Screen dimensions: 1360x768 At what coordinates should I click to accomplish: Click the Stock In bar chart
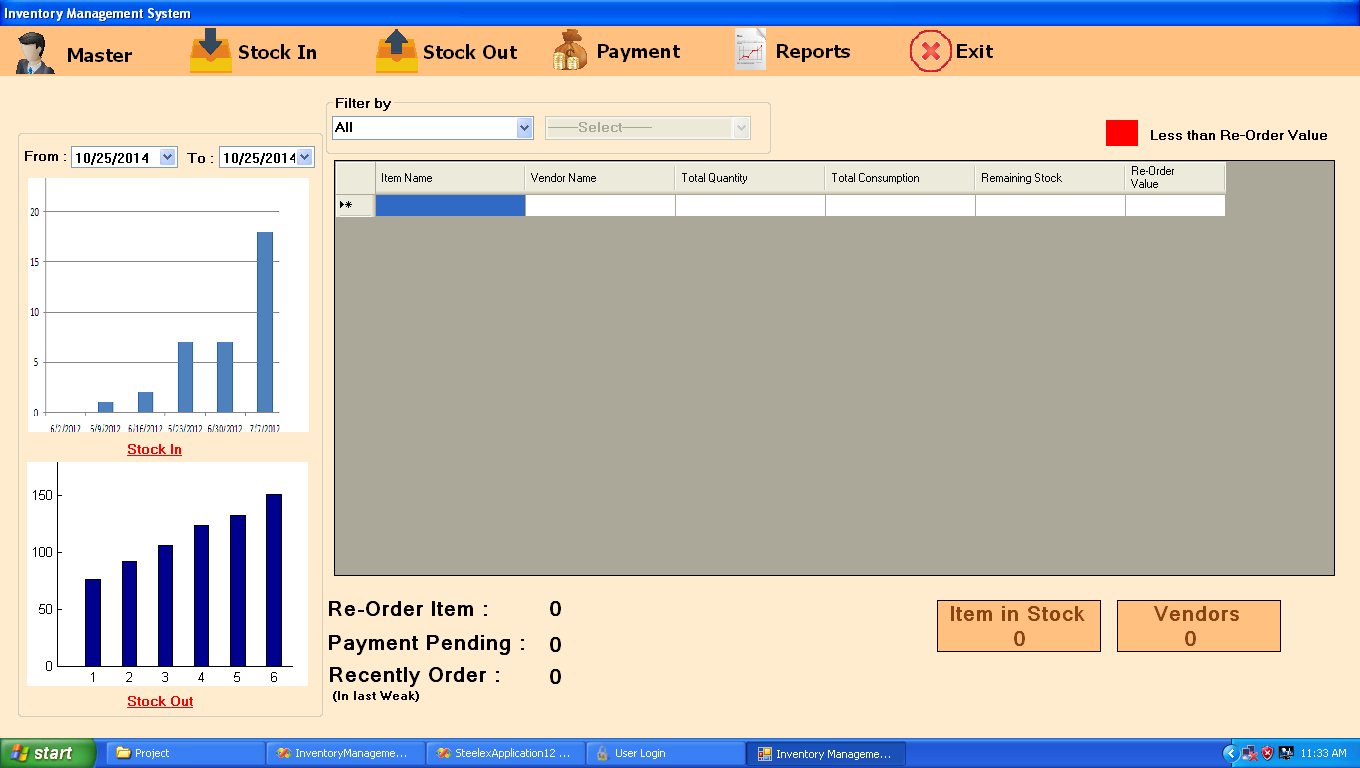(168, 305)
